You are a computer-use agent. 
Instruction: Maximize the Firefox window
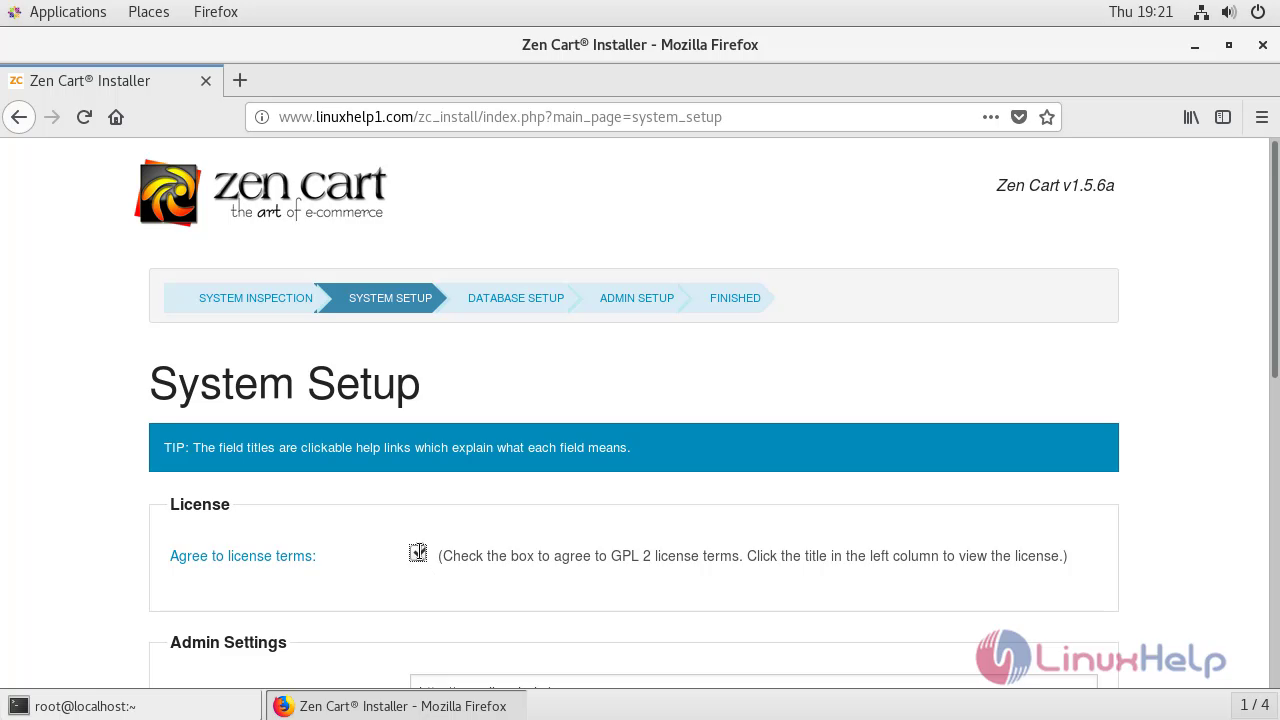tap(1229, 45)
